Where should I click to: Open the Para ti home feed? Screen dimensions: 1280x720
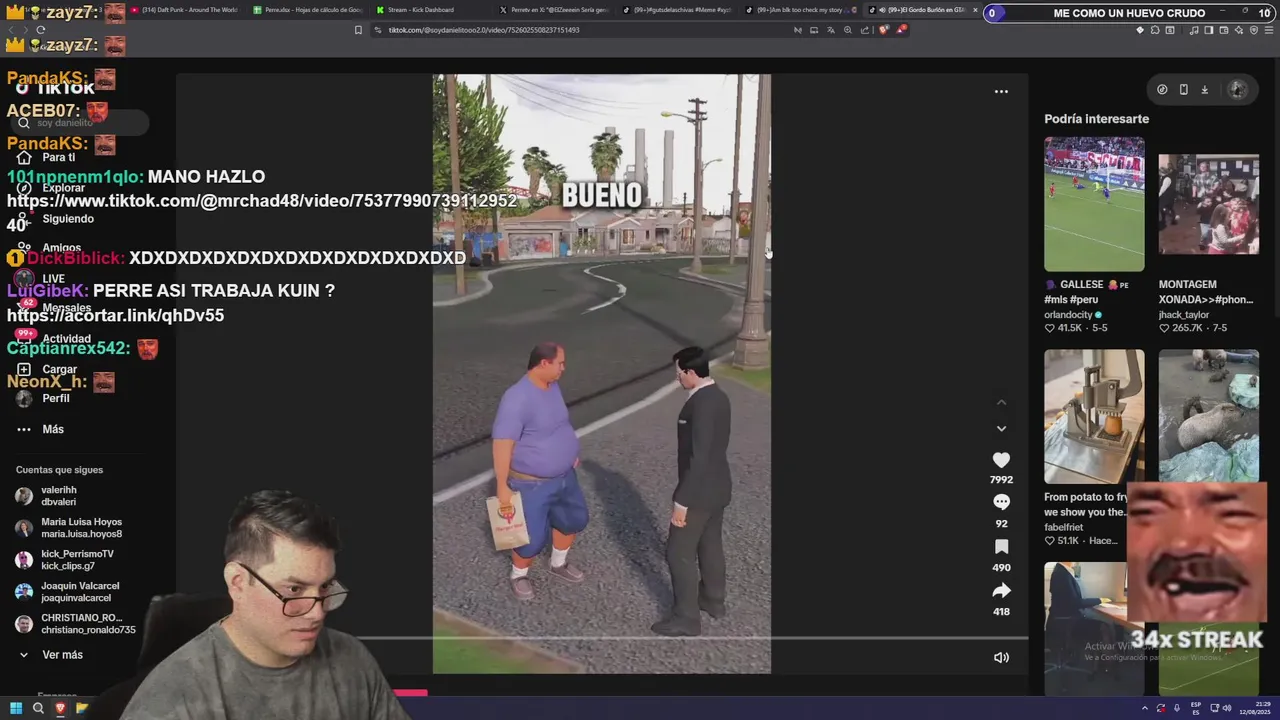click(59, 157)
